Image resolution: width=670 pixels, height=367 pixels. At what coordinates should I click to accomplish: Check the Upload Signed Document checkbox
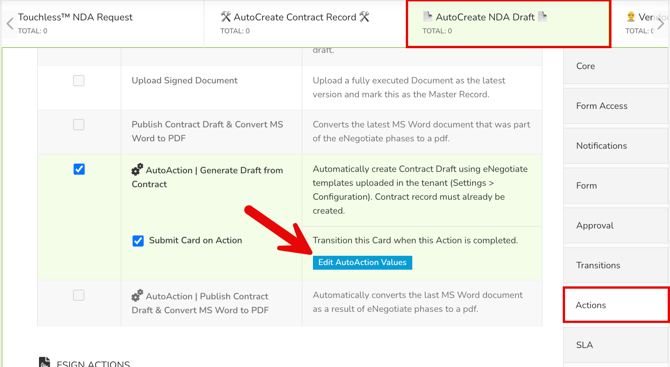pos(79,80)
